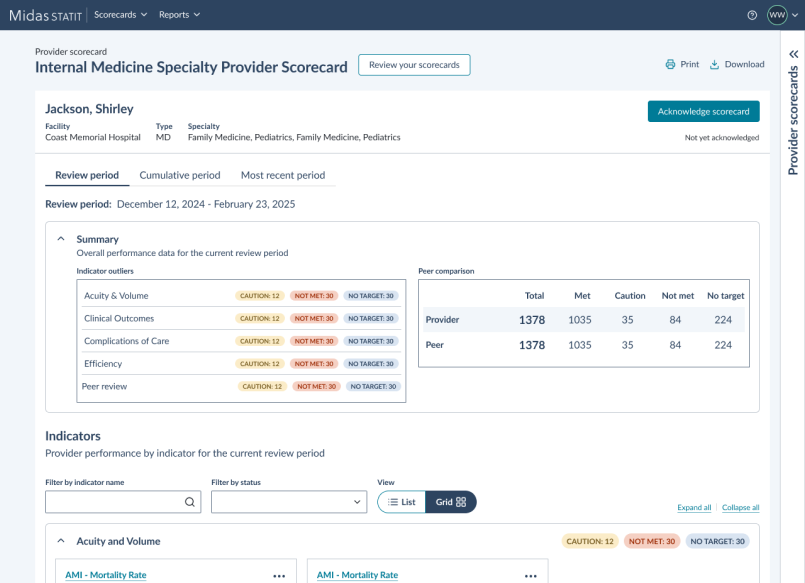Viewport: 805px width, 583px height.
Task: Open the second AMI - Mortality Rate link
Action: tap(357, 575)
